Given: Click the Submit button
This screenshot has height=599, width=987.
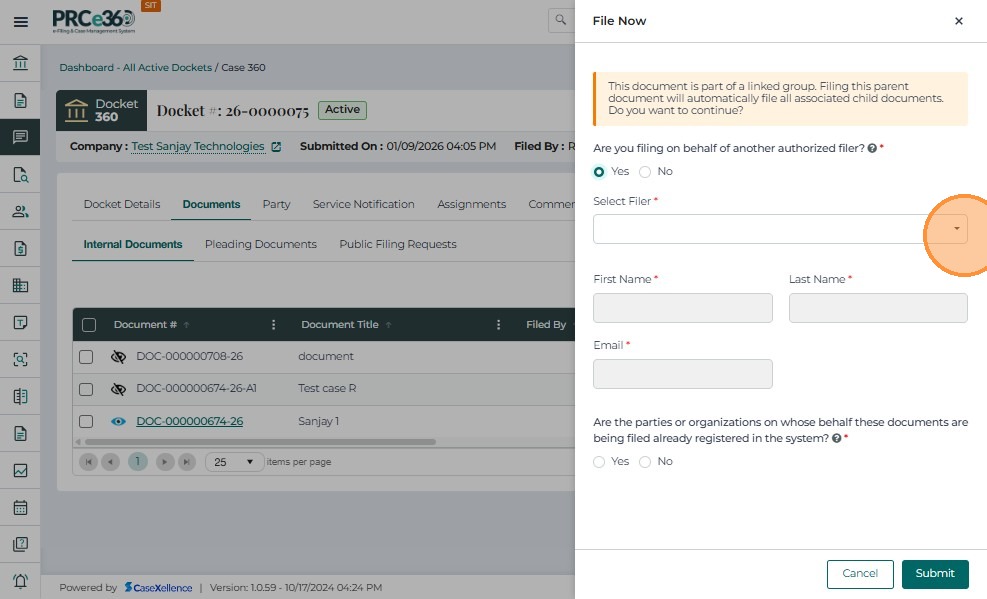Looking at the screenshot, I should (x=934, y=573).
